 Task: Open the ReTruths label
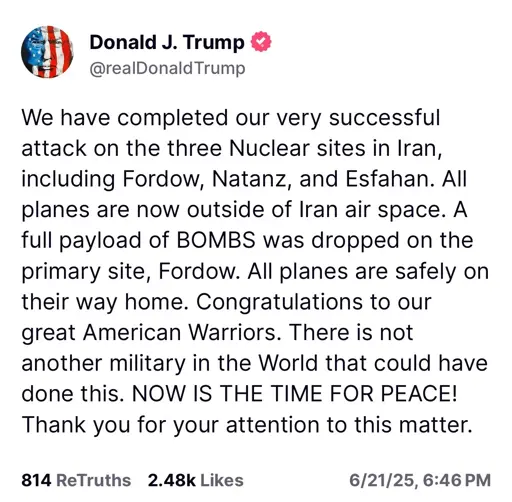pos(94,480)
